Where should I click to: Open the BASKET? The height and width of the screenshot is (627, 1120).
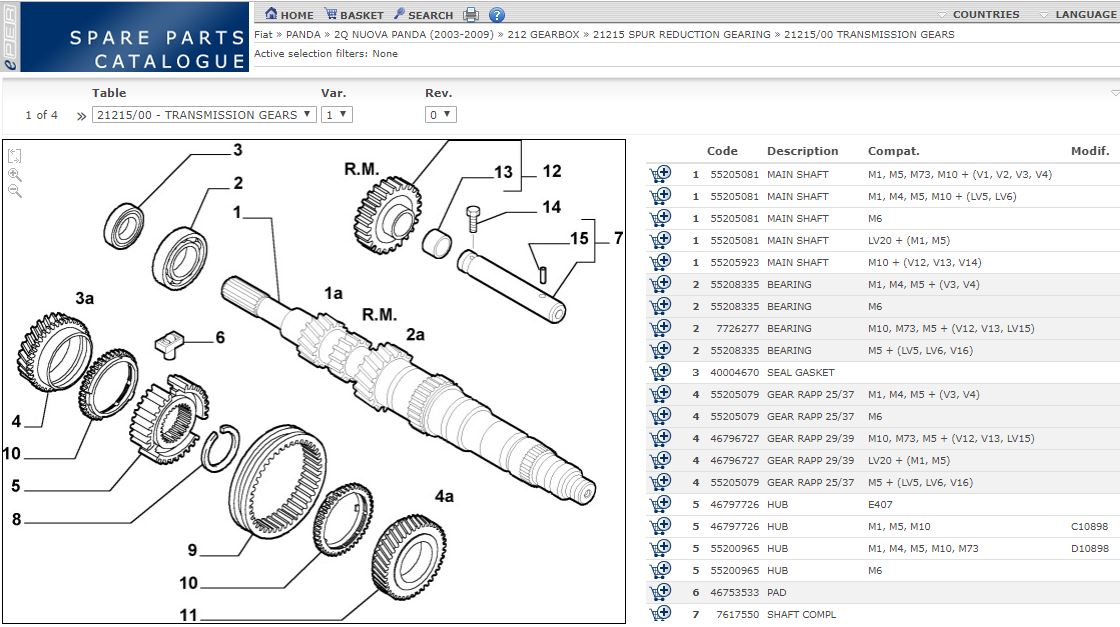(x=354, y=14)
